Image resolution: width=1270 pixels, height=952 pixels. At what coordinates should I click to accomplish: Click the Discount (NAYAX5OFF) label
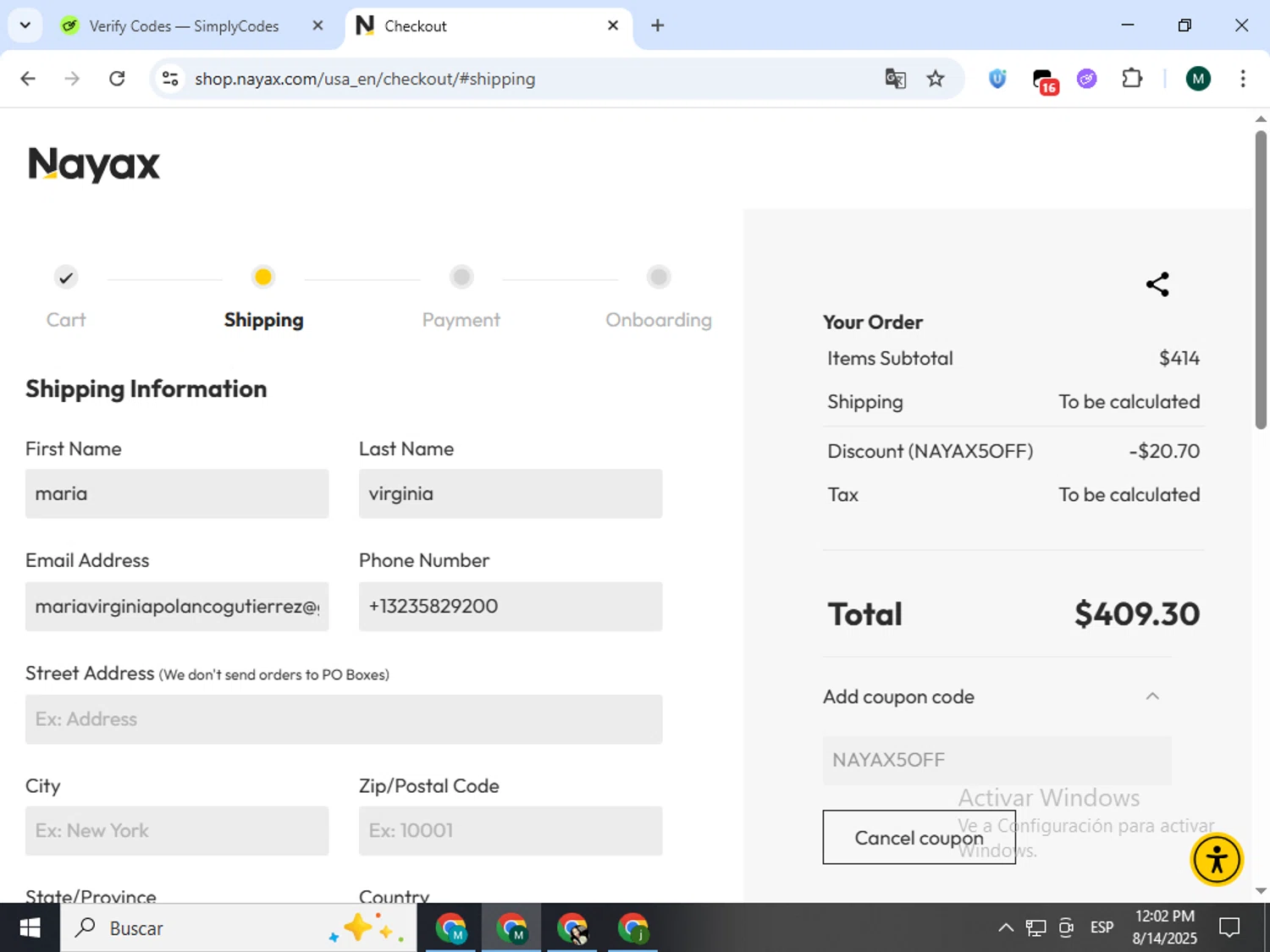(x=930, y=451)
